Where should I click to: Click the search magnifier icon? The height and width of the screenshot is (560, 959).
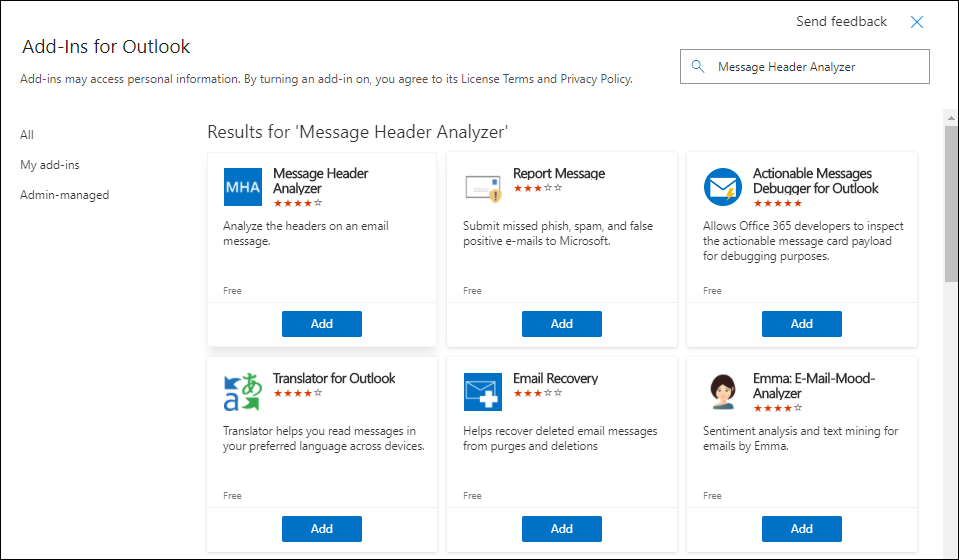tap(698, 67)
